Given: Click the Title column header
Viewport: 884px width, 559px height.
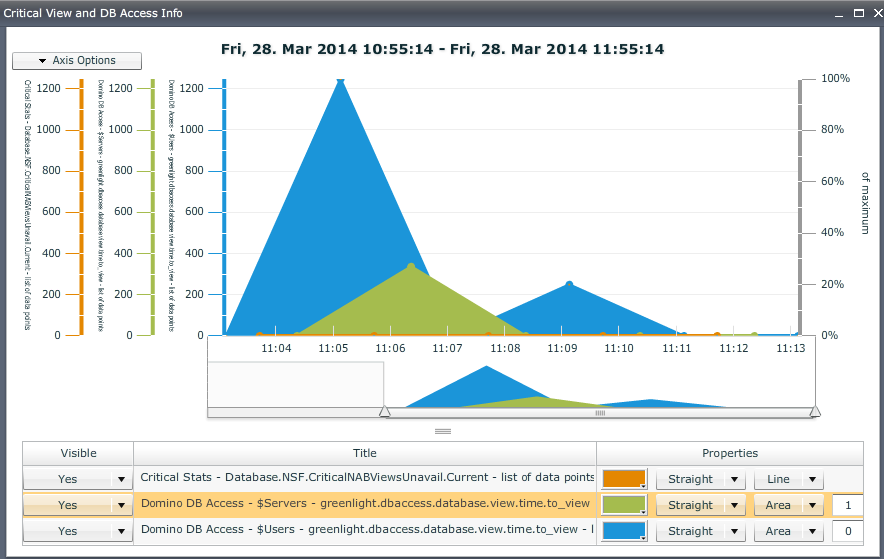Looking at the screenshot, I should pos(365,453).
